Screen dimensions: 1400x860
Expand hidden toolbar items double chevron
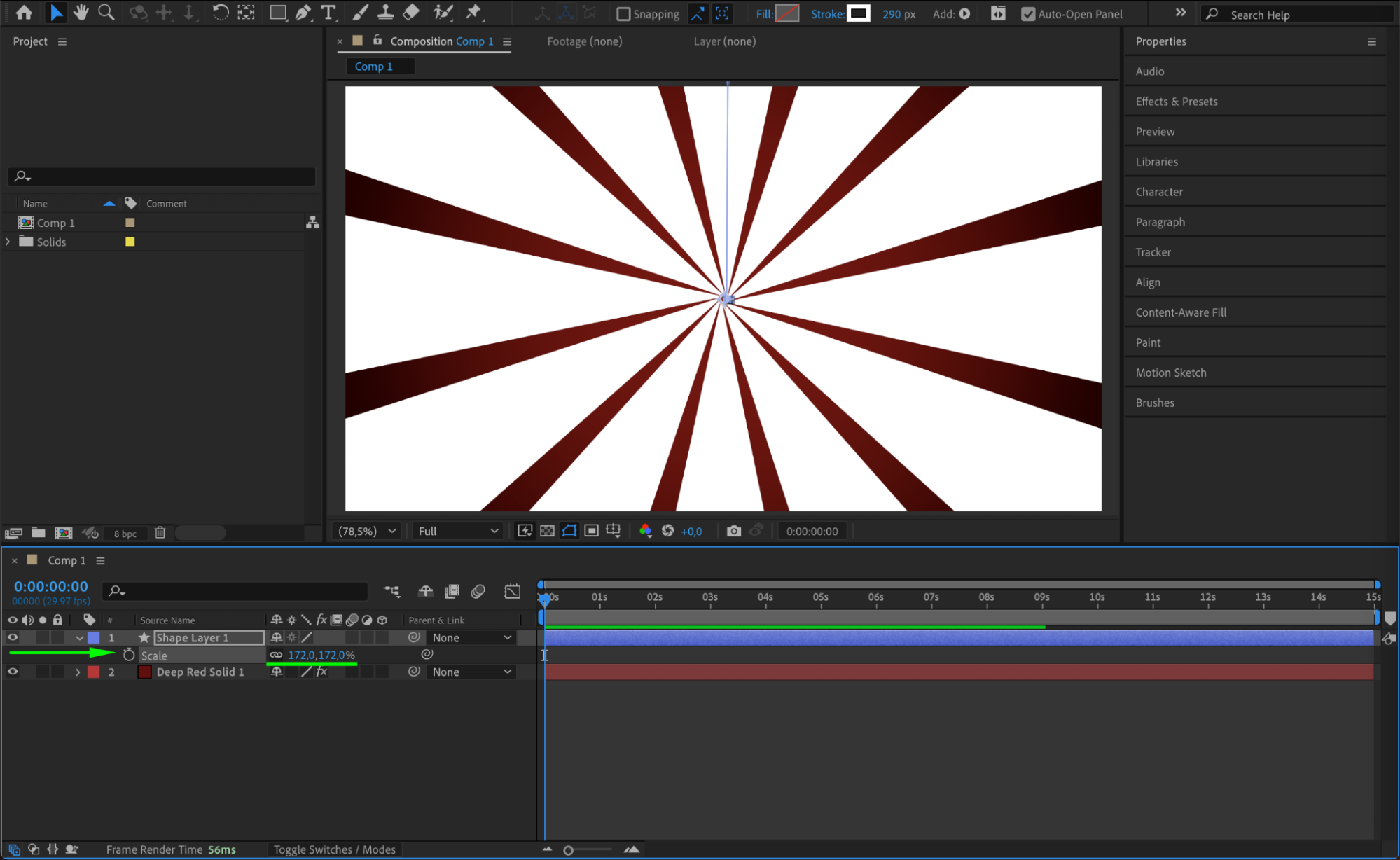point(1181,13)
